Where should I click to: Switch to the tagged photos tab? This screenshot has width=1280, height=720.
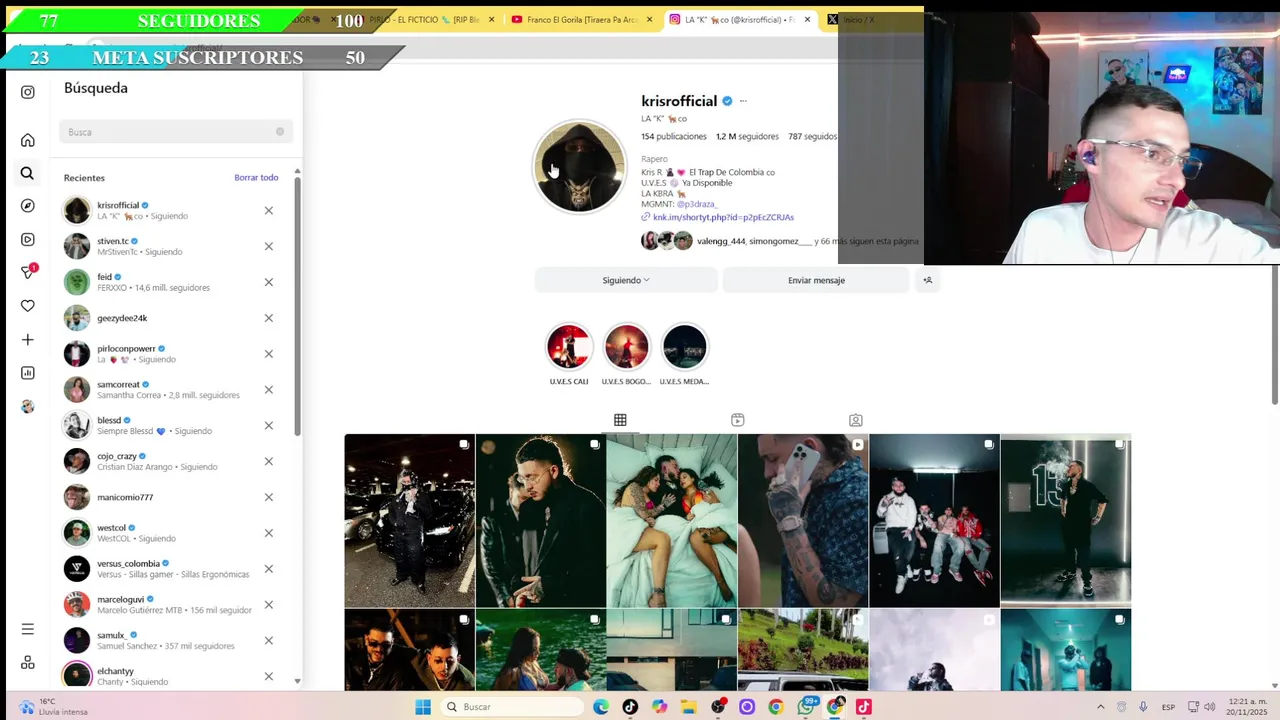(x=856, y=420)
